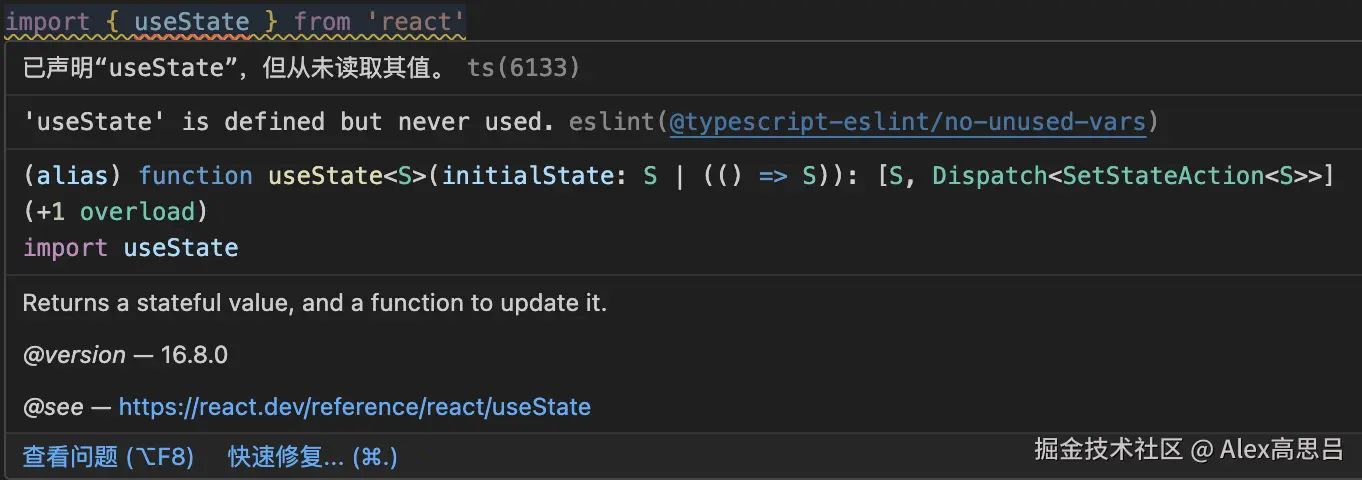
Task: Click the (+1 overload) text
Action: click(114, 212)
